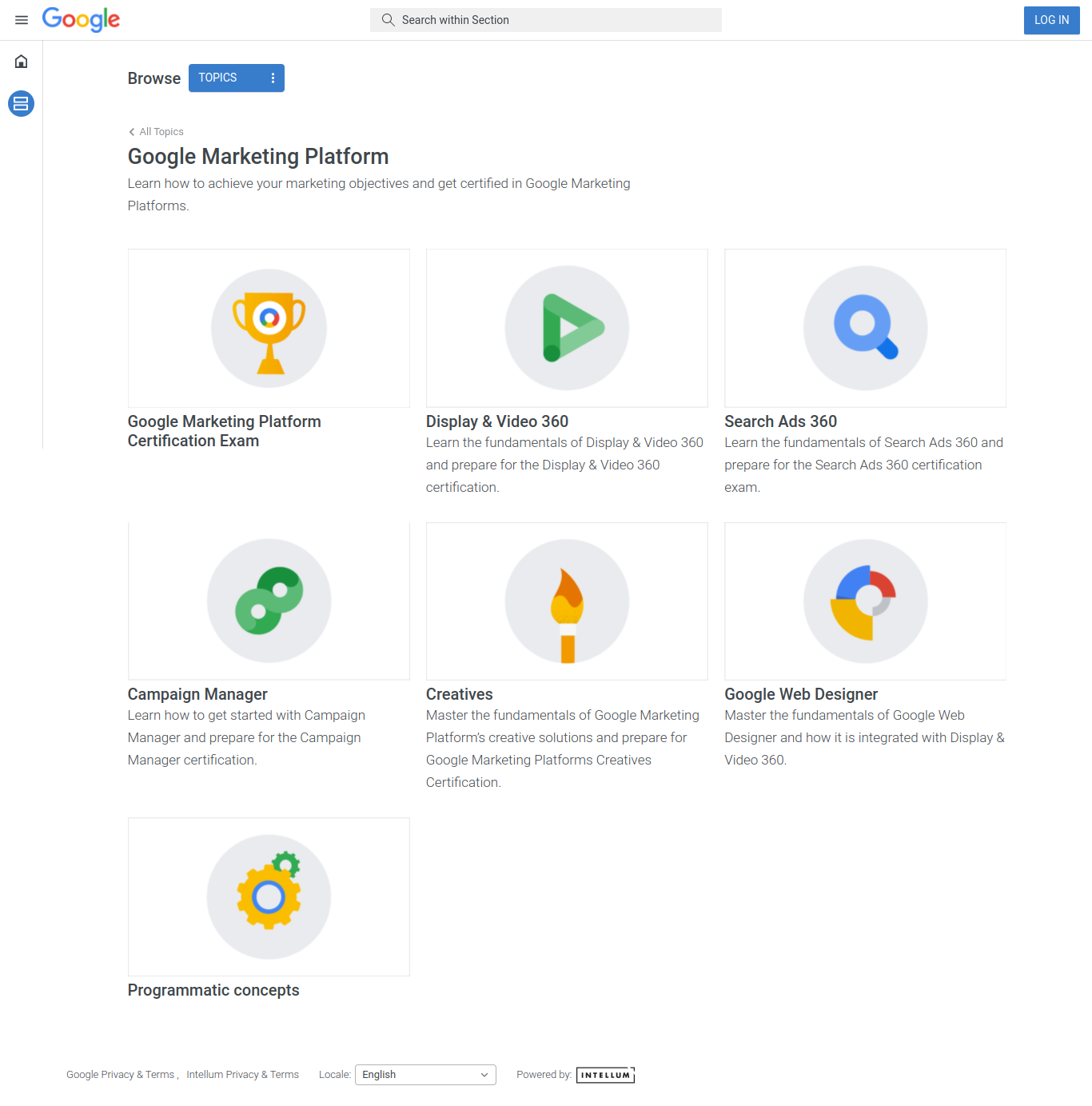Click the Programmatic concepts gear icon
The height and width of the screenshot is (1106, 1092).
point(269,896)
